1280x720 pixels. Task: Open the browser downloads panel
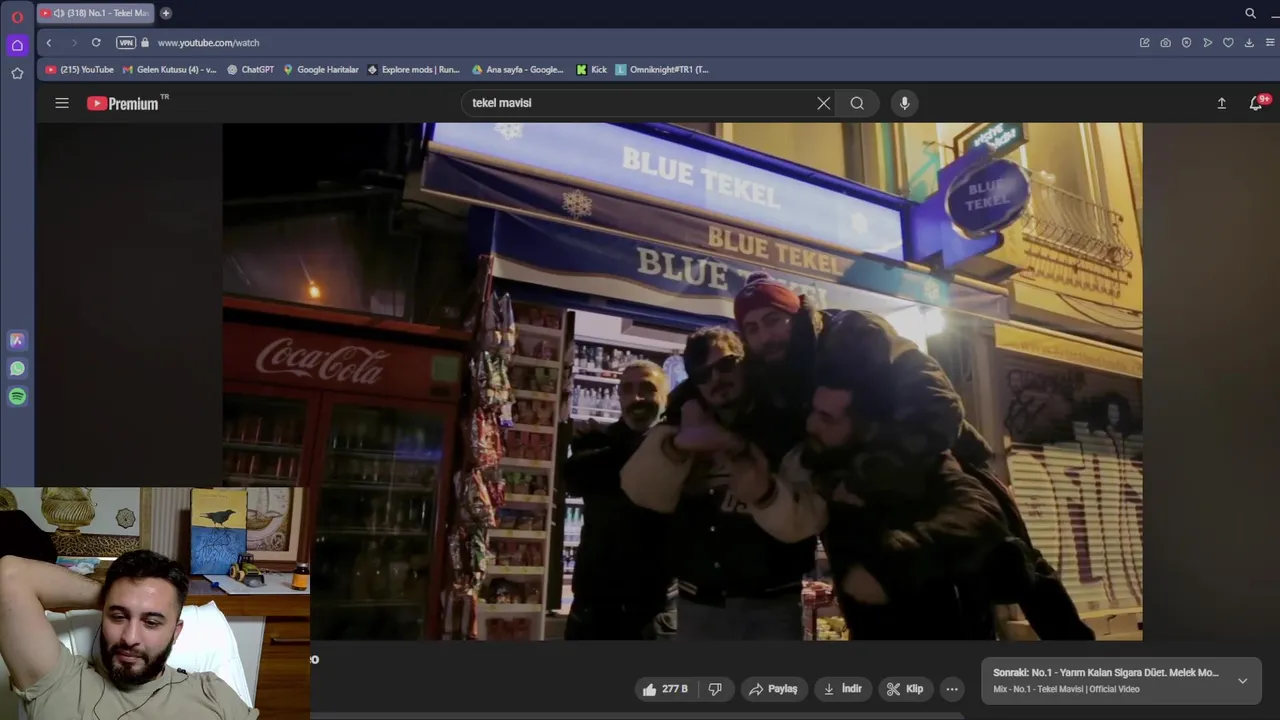point(1249,42)
